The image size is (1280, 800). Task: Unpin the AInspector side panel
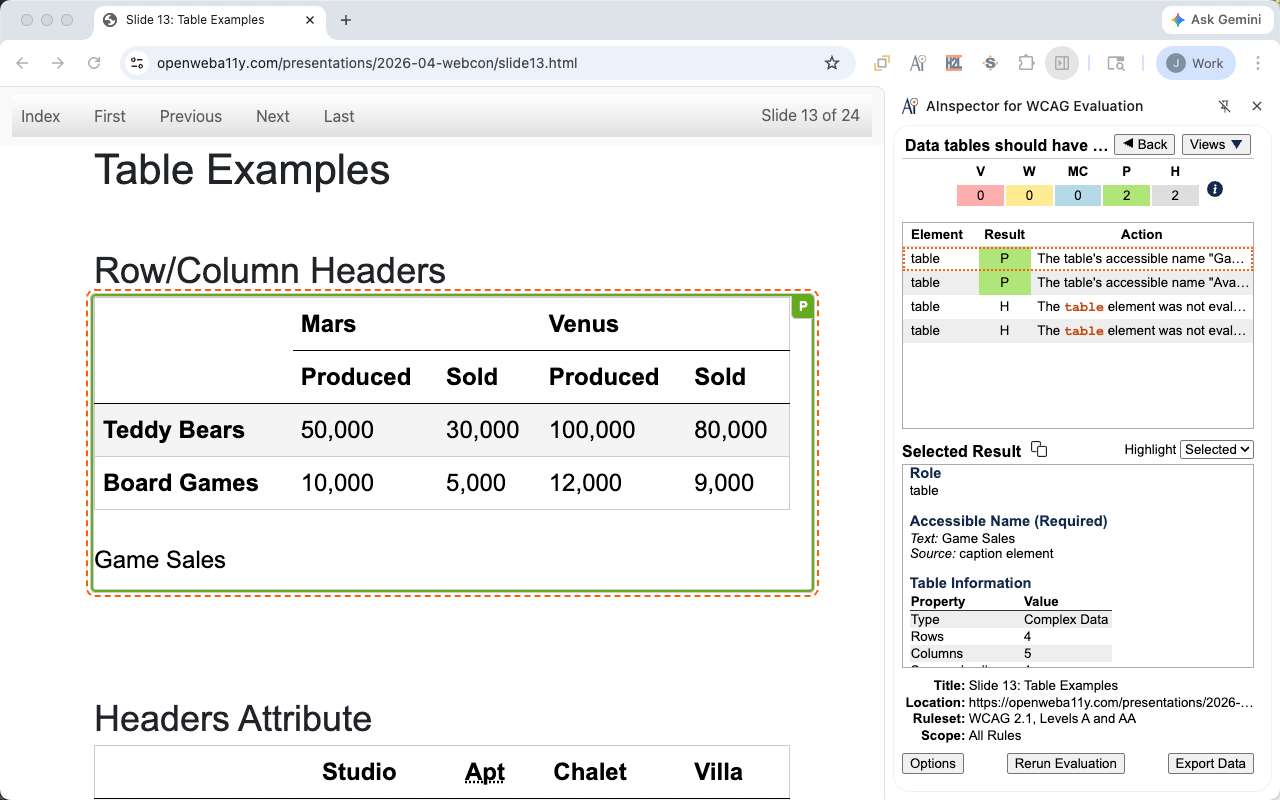click(1224, 106)
